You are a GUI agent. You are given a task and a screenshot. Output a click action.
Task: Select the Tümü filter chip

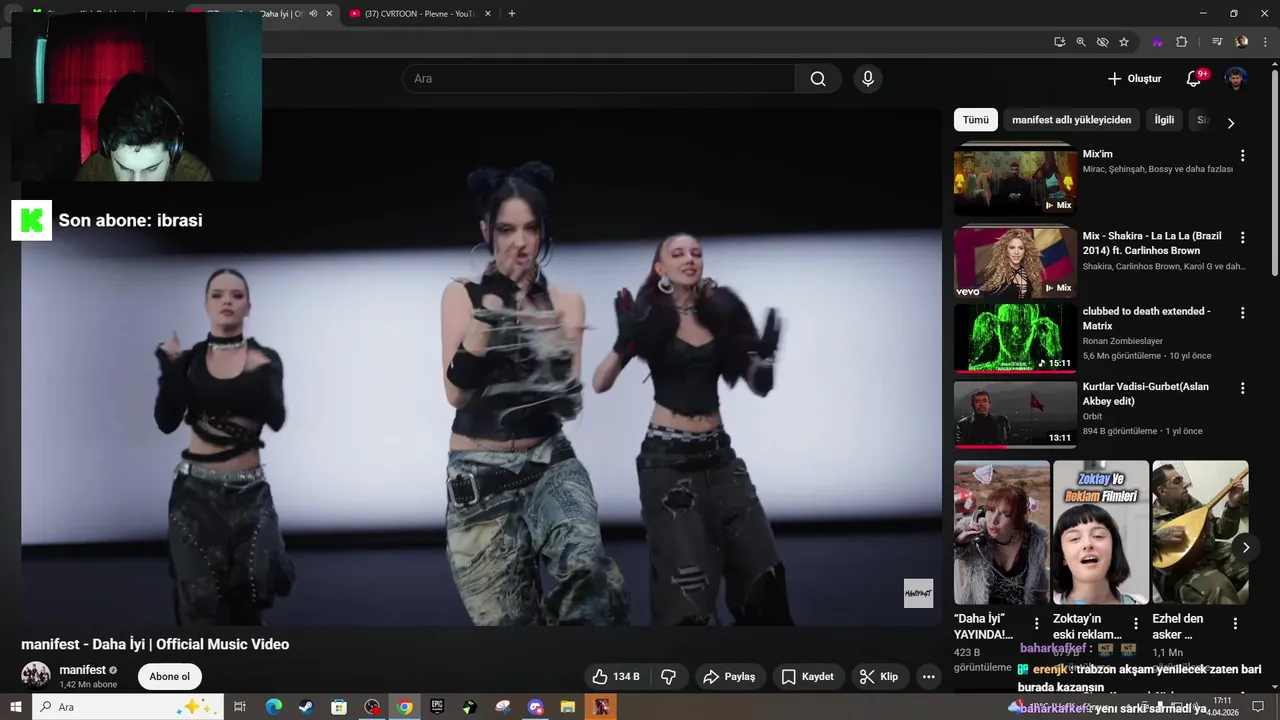tap(976, 120)
